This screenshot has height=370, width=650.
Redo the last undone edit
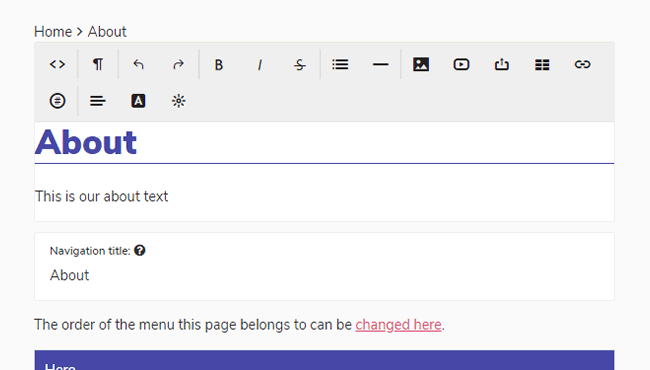coord(179,64)
